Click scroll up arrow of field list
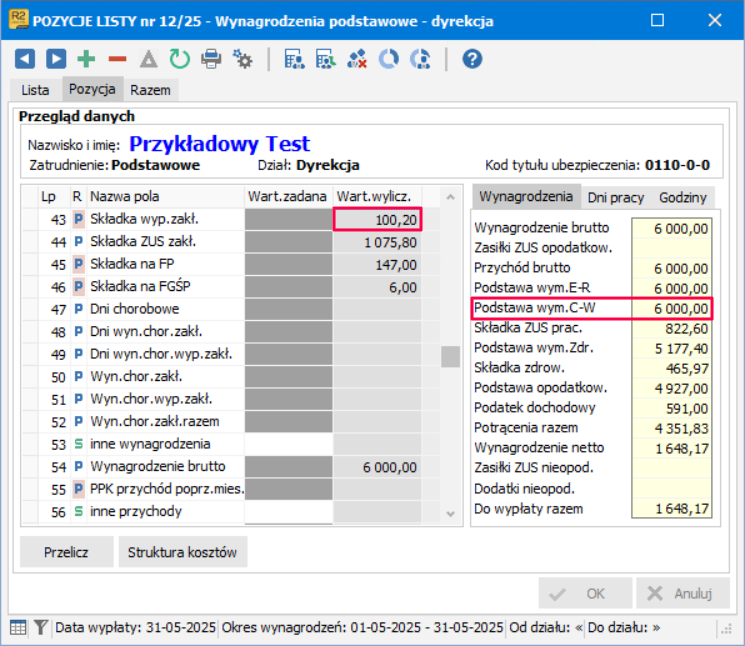This screenshot has width=745, height=646. (x=450, y=197)
